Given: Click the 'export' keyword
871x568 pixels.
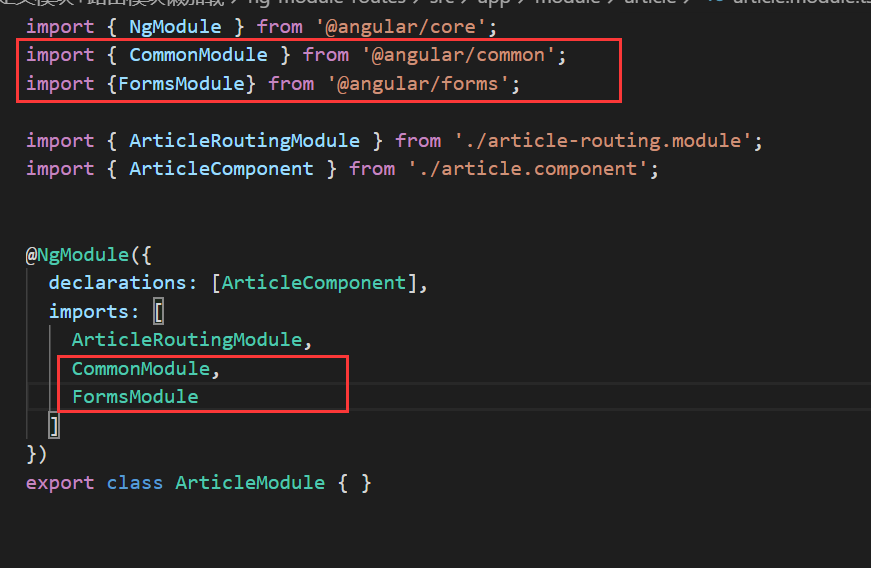Looking at the screenshot, I should click(x=60, y=483).
